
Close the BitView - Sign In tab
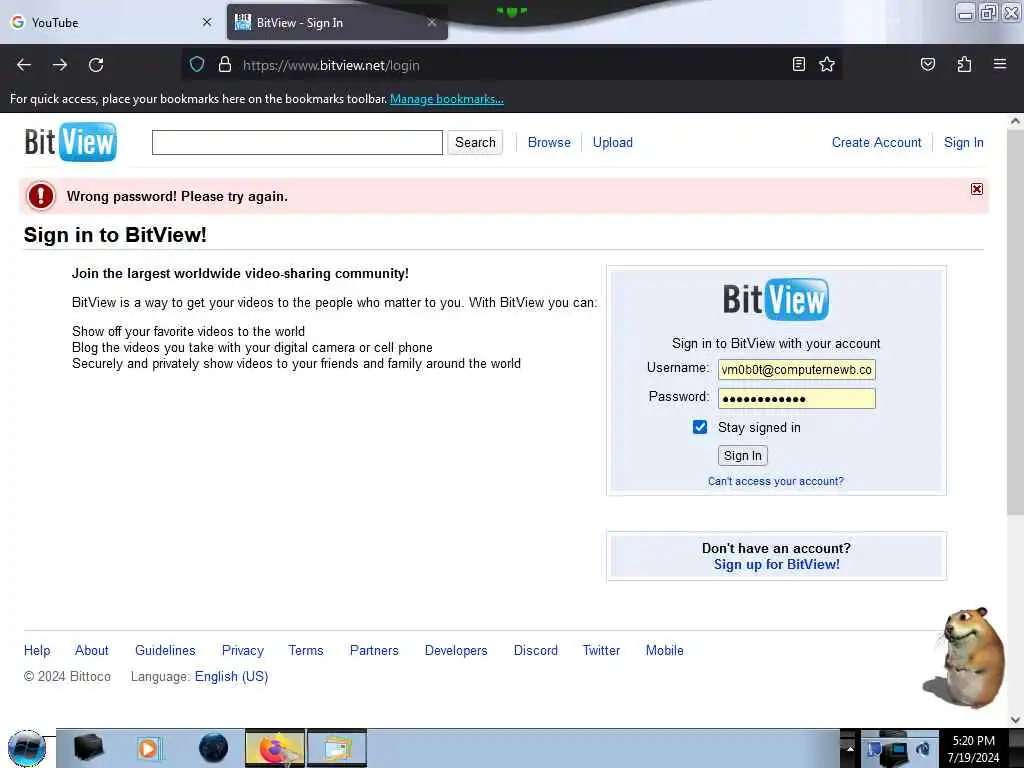pos(432,22)
